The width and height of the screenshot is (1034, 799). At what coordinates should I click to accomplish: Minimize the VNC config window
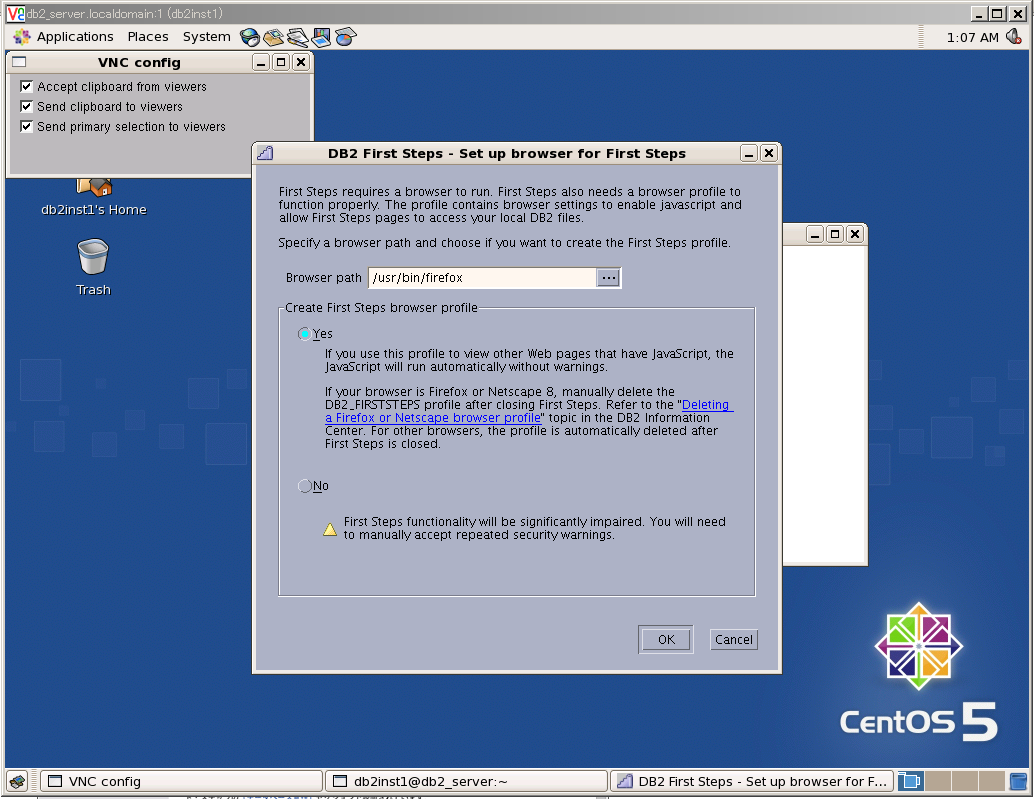coord(261,62)
